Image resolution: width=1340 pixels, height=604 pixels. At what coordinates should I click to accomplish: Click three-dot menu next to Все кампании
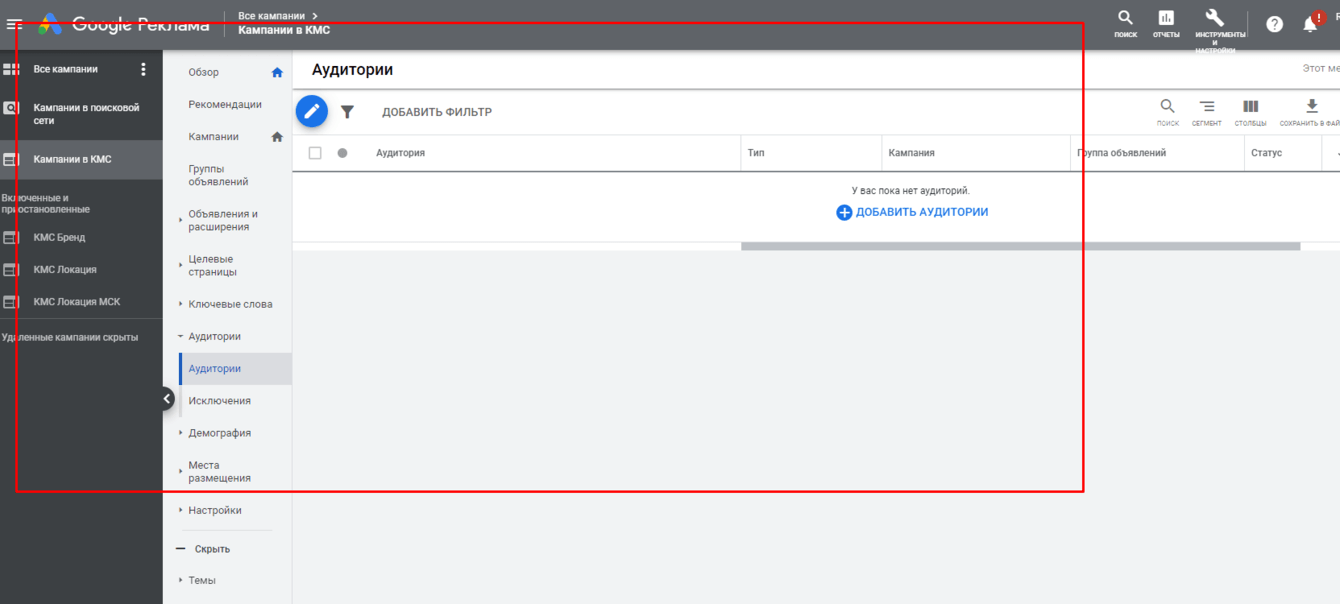point(143,69)
